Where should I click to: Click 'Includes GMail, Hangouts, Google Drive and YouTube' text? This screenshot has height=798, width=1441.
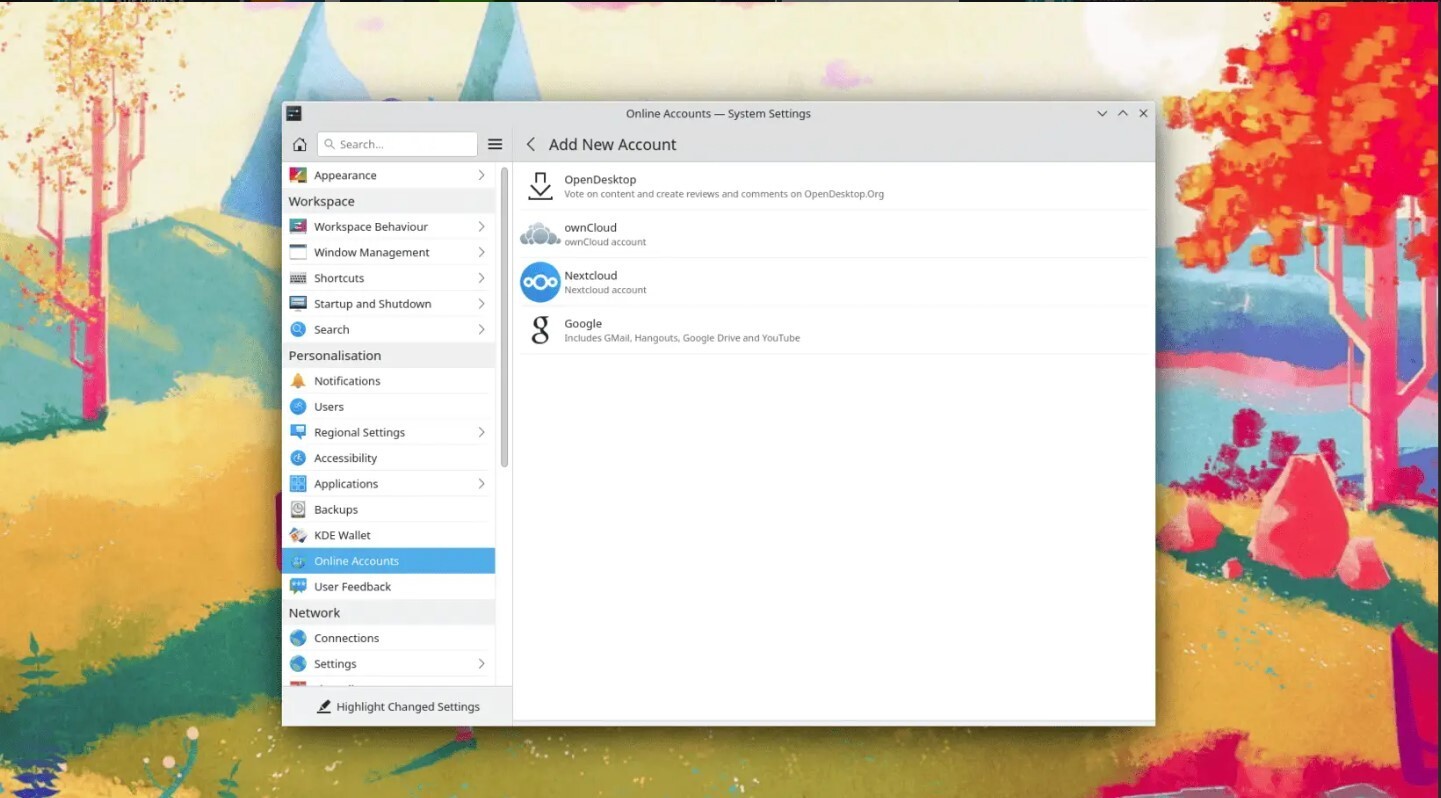coord(682,338)
